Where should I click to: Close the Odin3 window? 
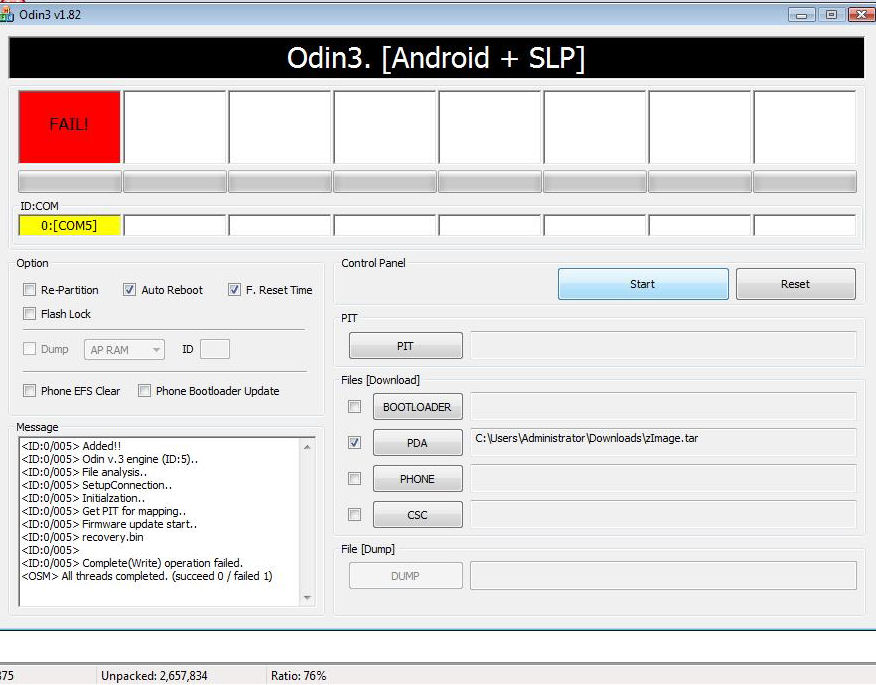click(x=861, y=15)
